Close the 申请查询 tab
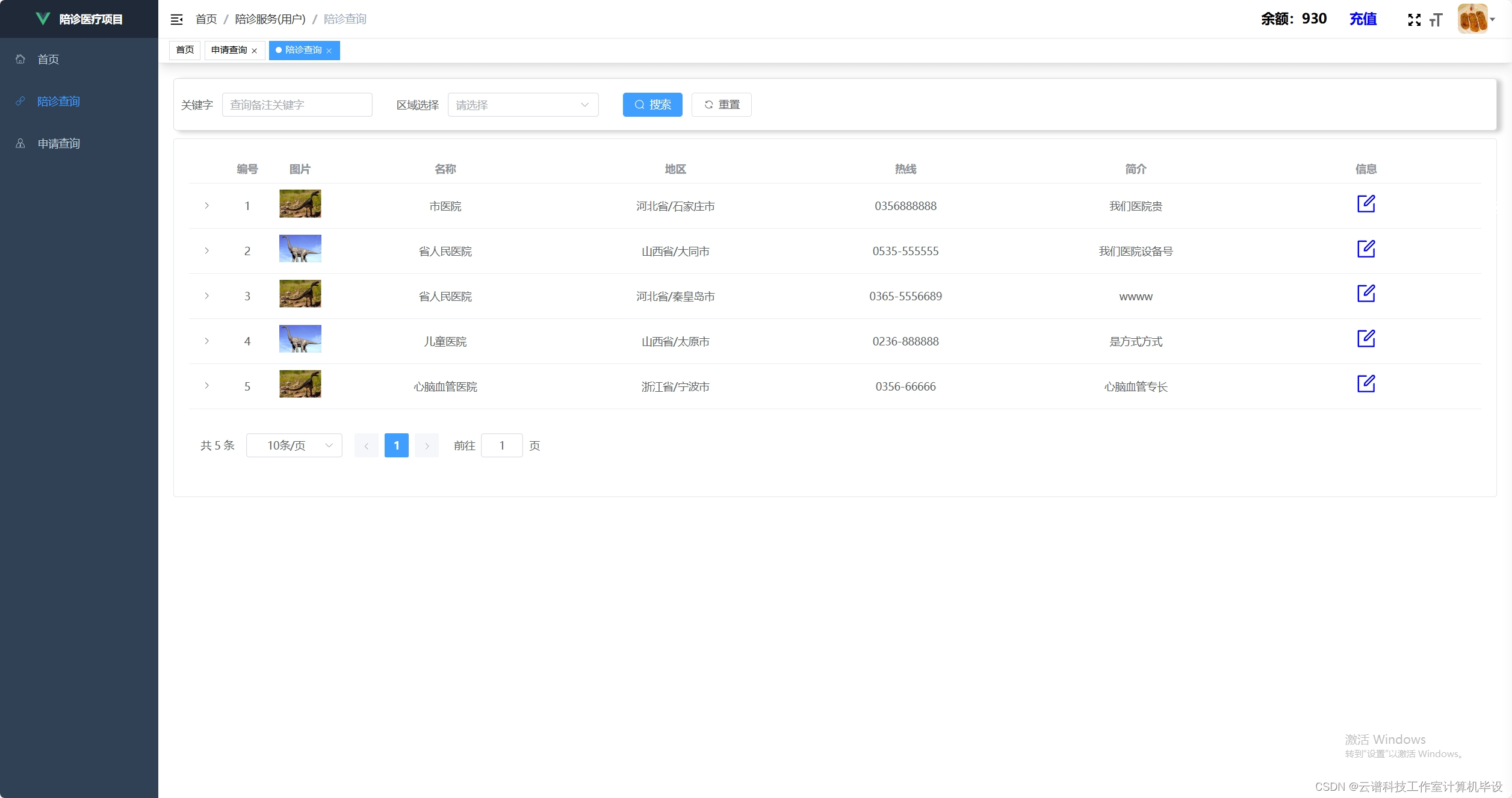The width and height of the screenshot is (1512, 798). click(x=255, y=51)
